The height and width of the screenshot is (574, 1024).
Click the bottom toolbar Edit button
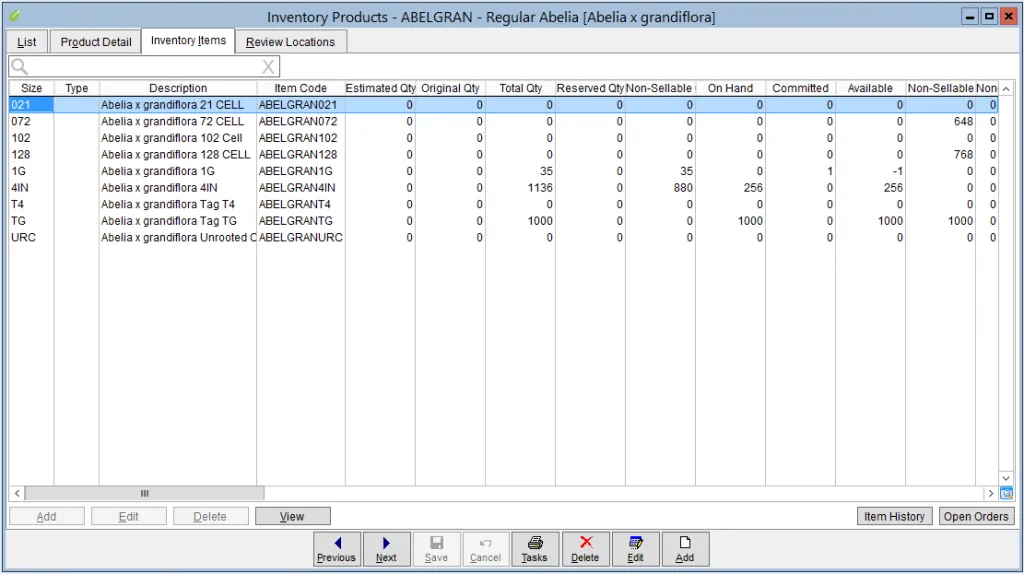[635, 549]
